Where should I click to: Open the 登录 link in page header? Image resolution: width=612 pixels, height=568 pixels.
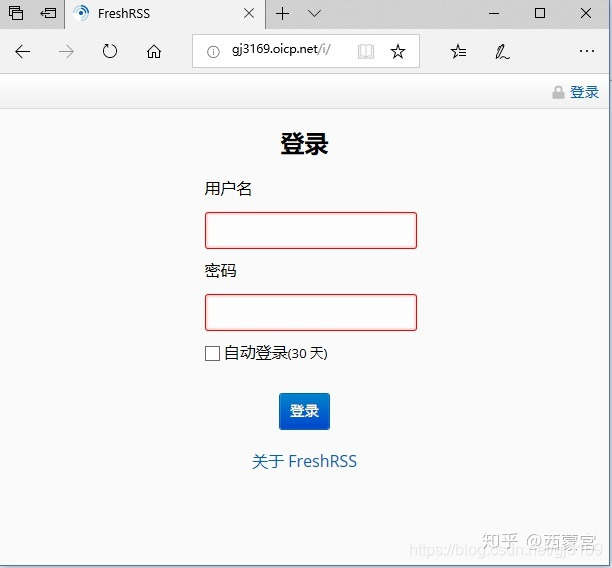point(584,93)
